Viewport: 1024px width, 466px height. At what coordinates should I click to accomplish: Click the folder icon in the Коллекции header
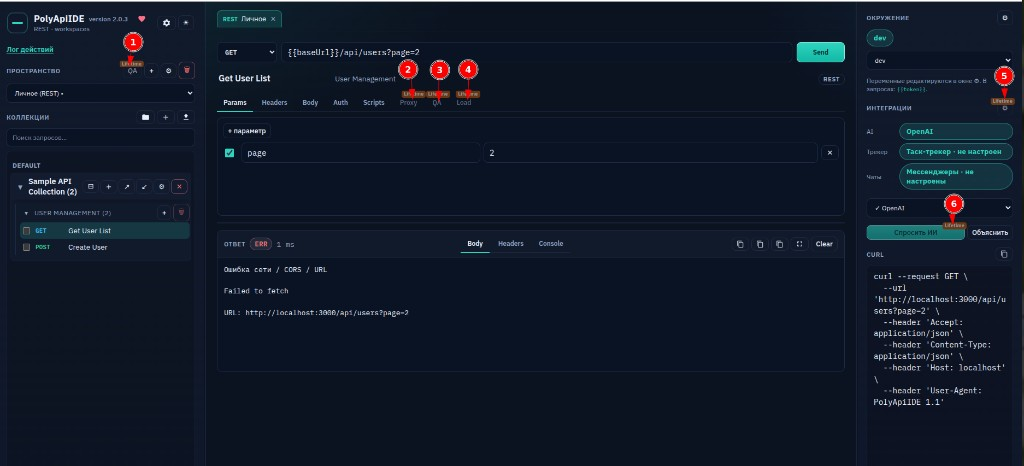tap(146, 117)
